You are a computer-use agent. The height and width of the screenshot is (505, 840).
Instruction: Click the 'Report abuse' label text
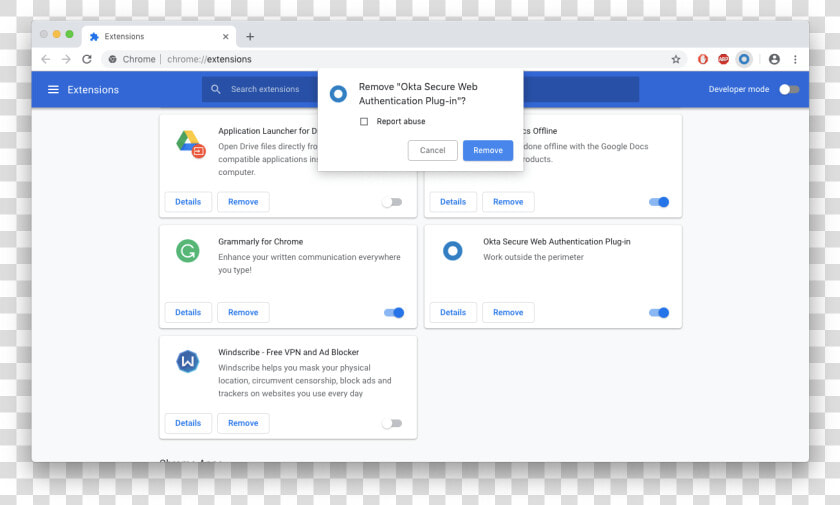pyautogui.click(x=401, y=122)
